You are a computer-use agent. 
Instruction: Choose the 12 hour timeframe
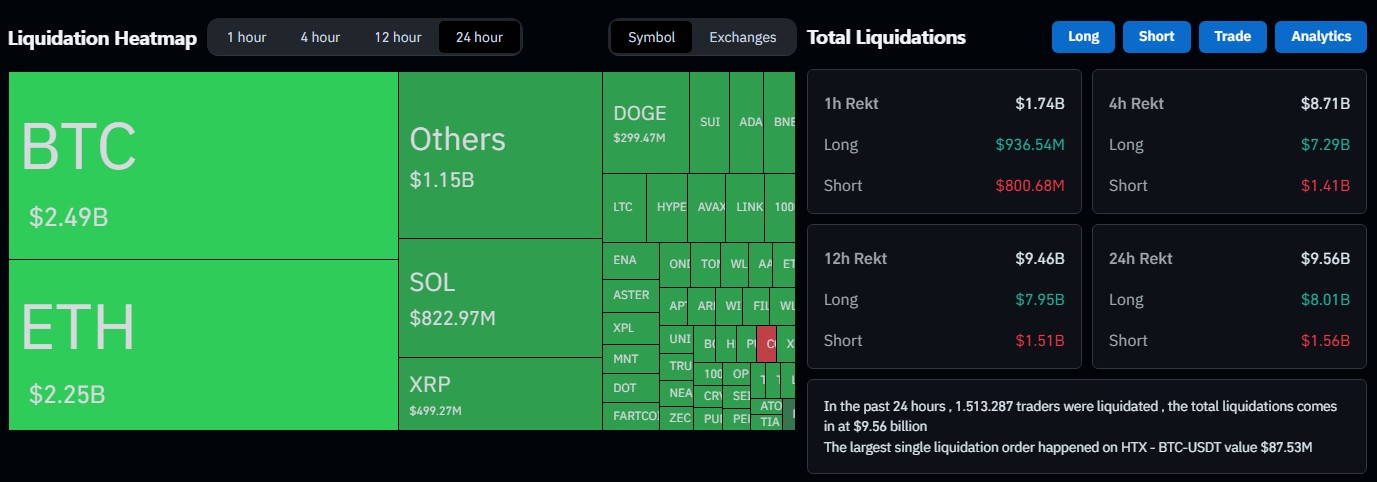(x=398, y=38)
